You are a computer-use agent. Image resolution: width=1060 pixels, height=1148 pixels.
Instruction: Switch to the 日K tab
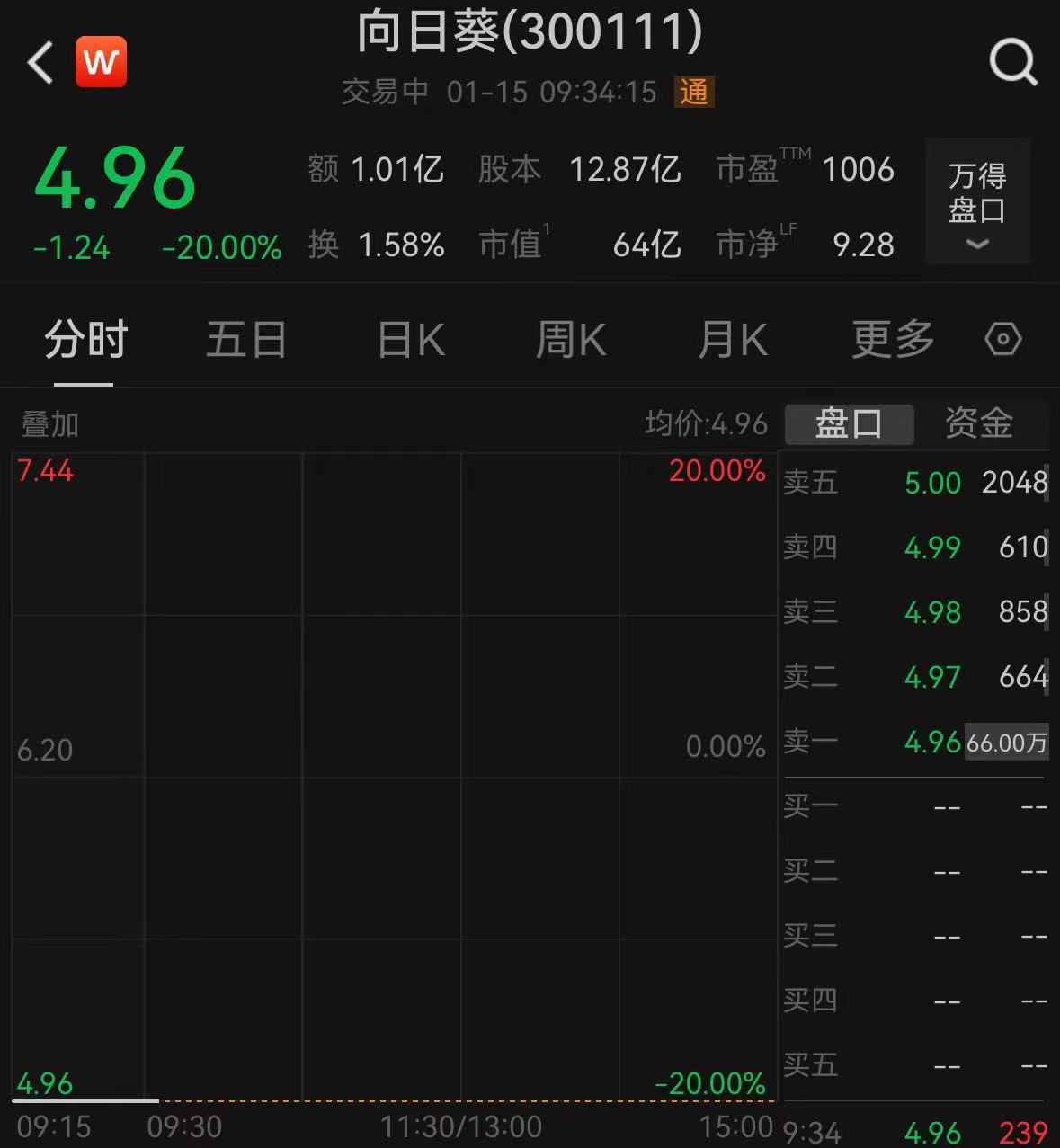[411, 341]
